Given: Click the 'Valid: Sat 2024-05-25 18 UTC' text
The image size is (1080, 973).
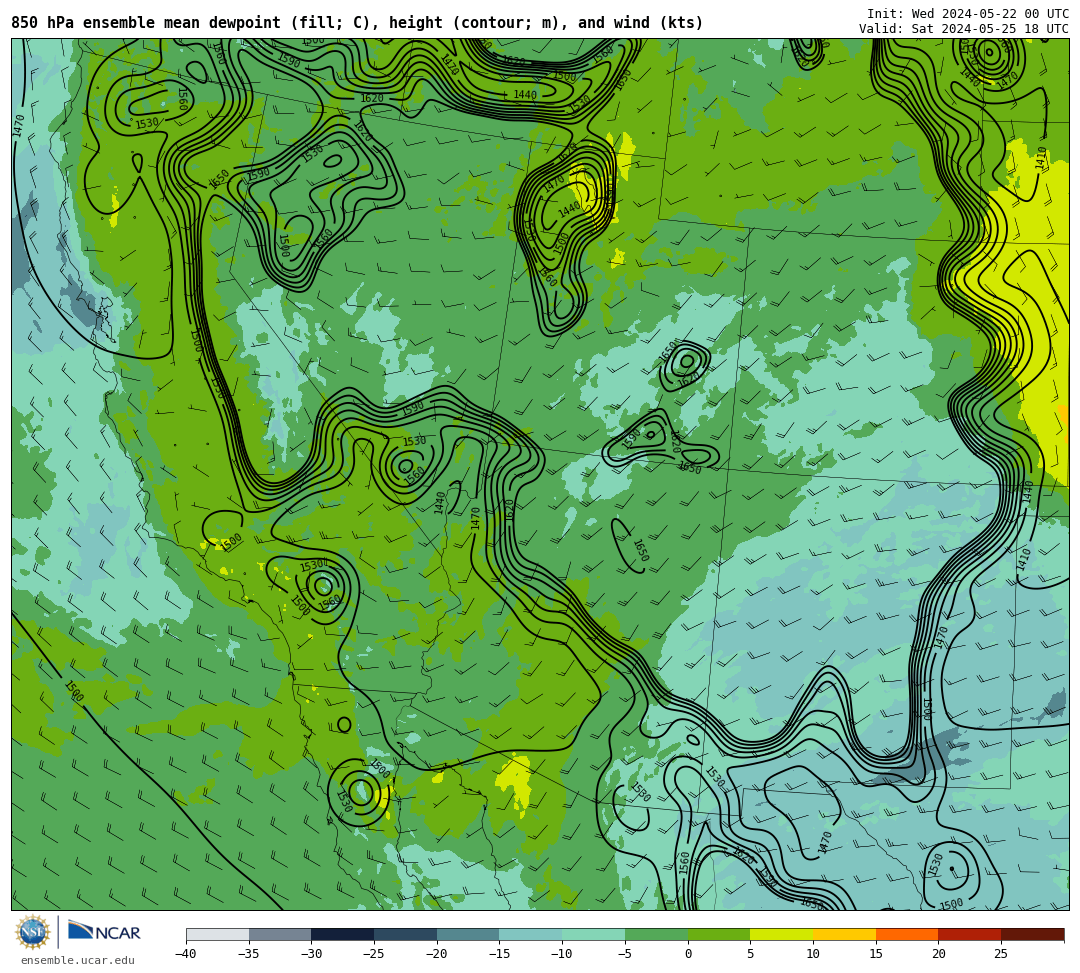Looking at the screenshot, I should coord(964,29).
